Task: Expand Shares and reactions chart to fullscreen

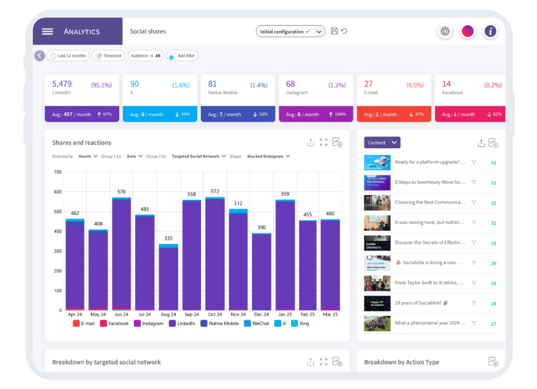Action: coord(323,142)
